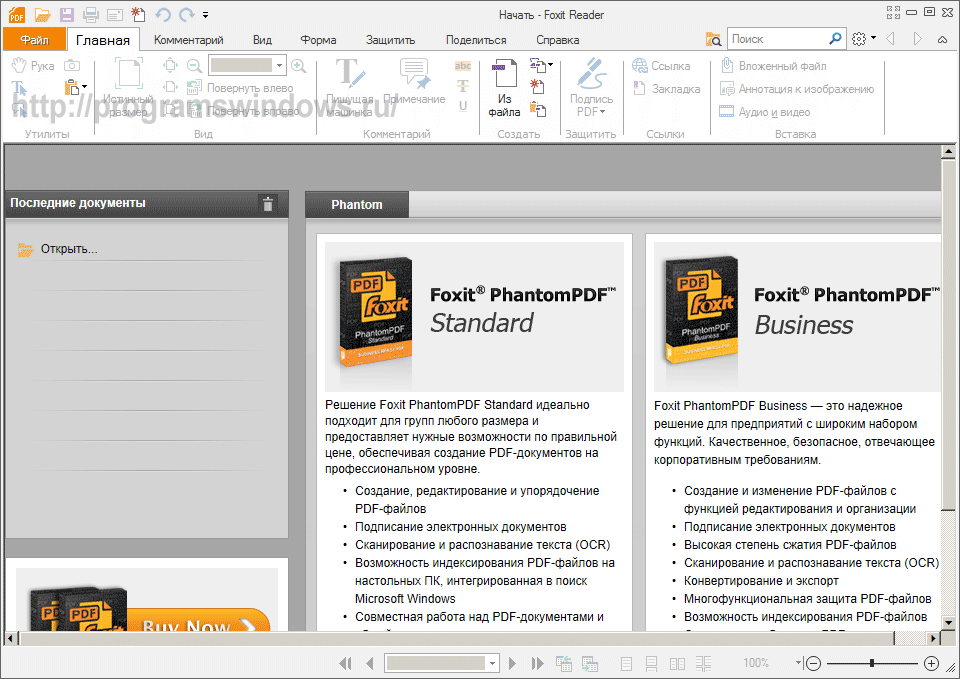Viewport: 960px width, 679px height.
Task: Open the Справка tab
Action: tap(557, 40)
